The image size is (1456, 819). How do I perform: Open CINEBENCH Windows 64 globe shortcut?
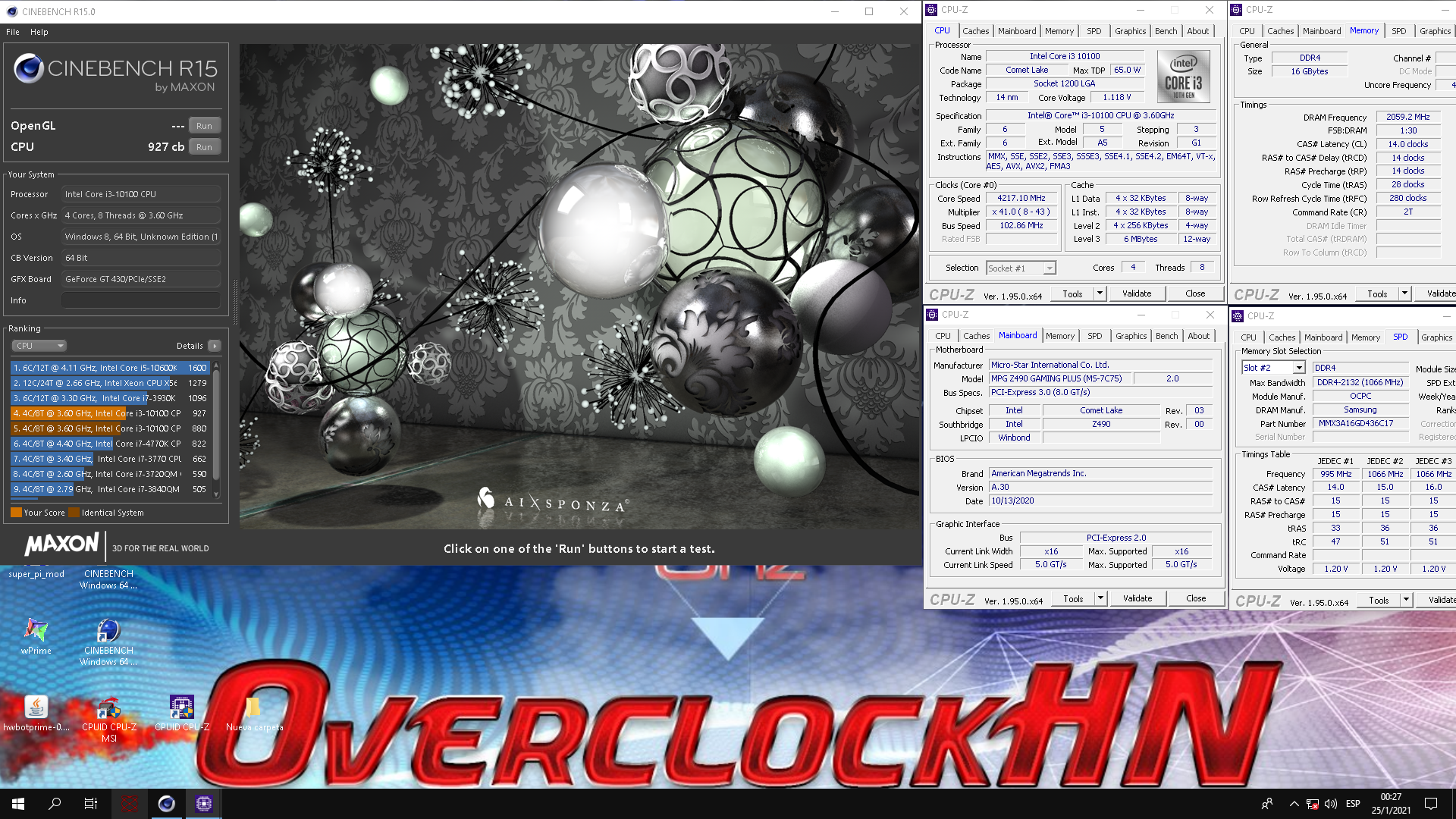tap(108, 642)
